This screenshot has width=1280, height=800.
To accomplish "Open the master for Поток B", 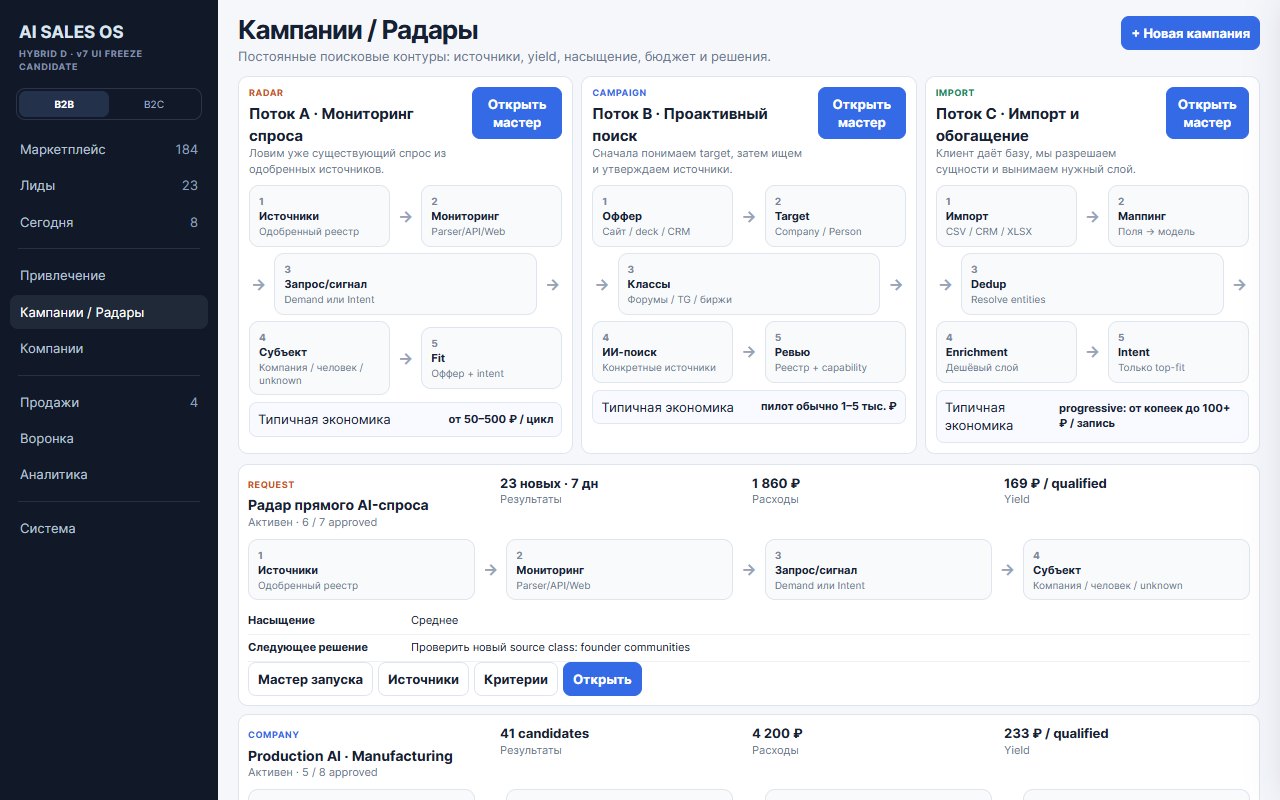I will coord(862,113).
